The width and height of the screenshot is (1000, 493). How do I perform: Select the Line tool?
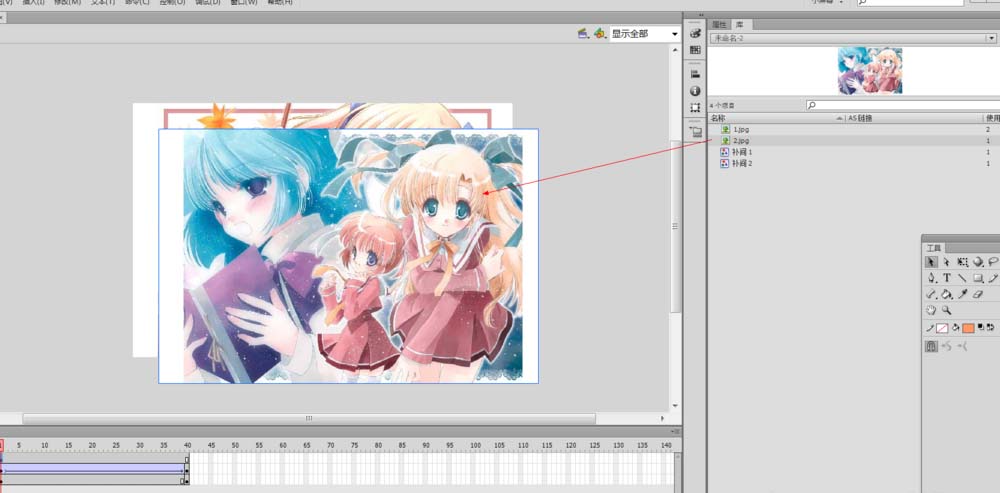[x=962, y=278]
